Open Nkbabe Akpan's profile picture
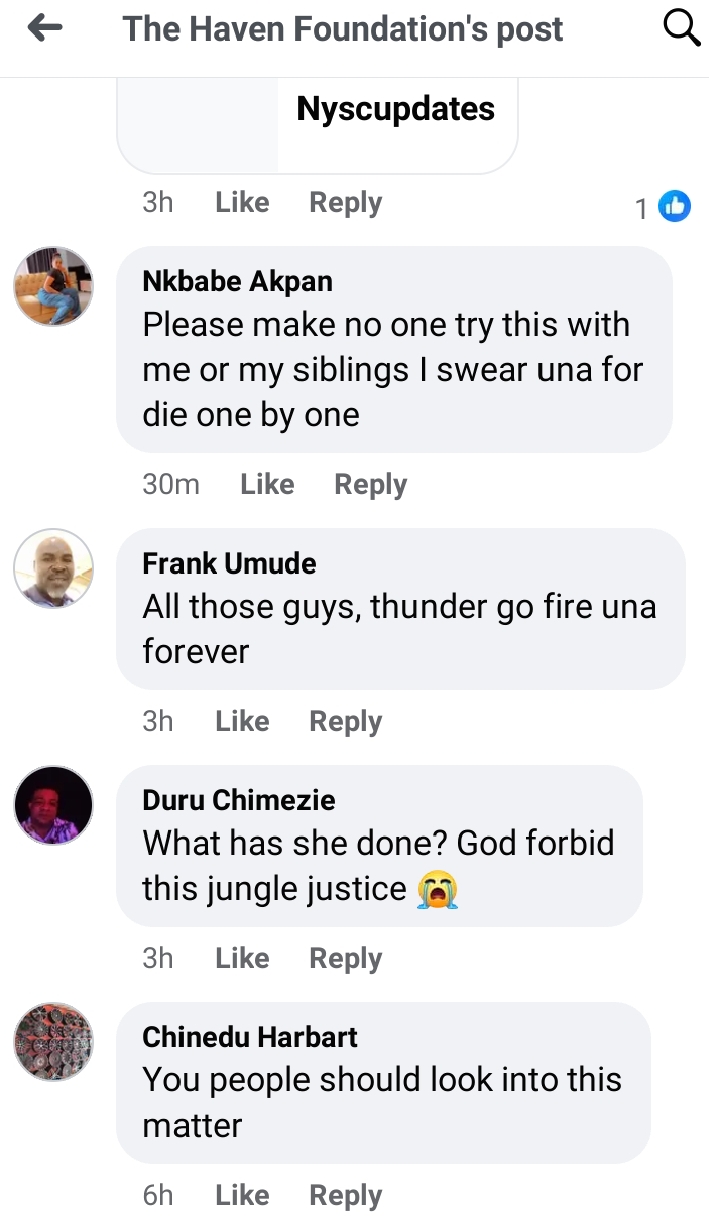The width and height of the screenshot is (709, 1229). 53,286
